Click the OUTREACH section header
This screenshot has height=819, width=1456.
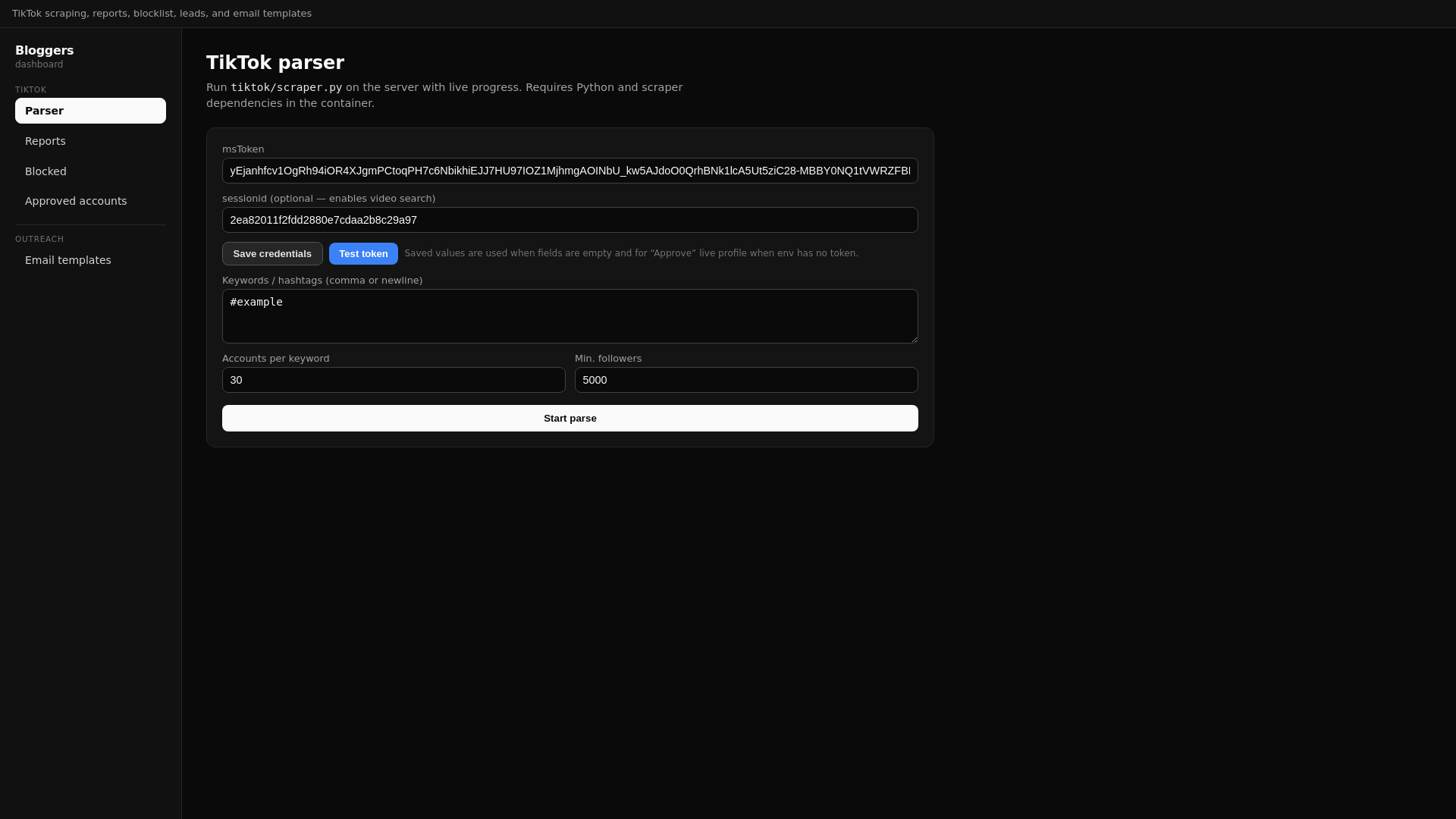click(39, 240)
